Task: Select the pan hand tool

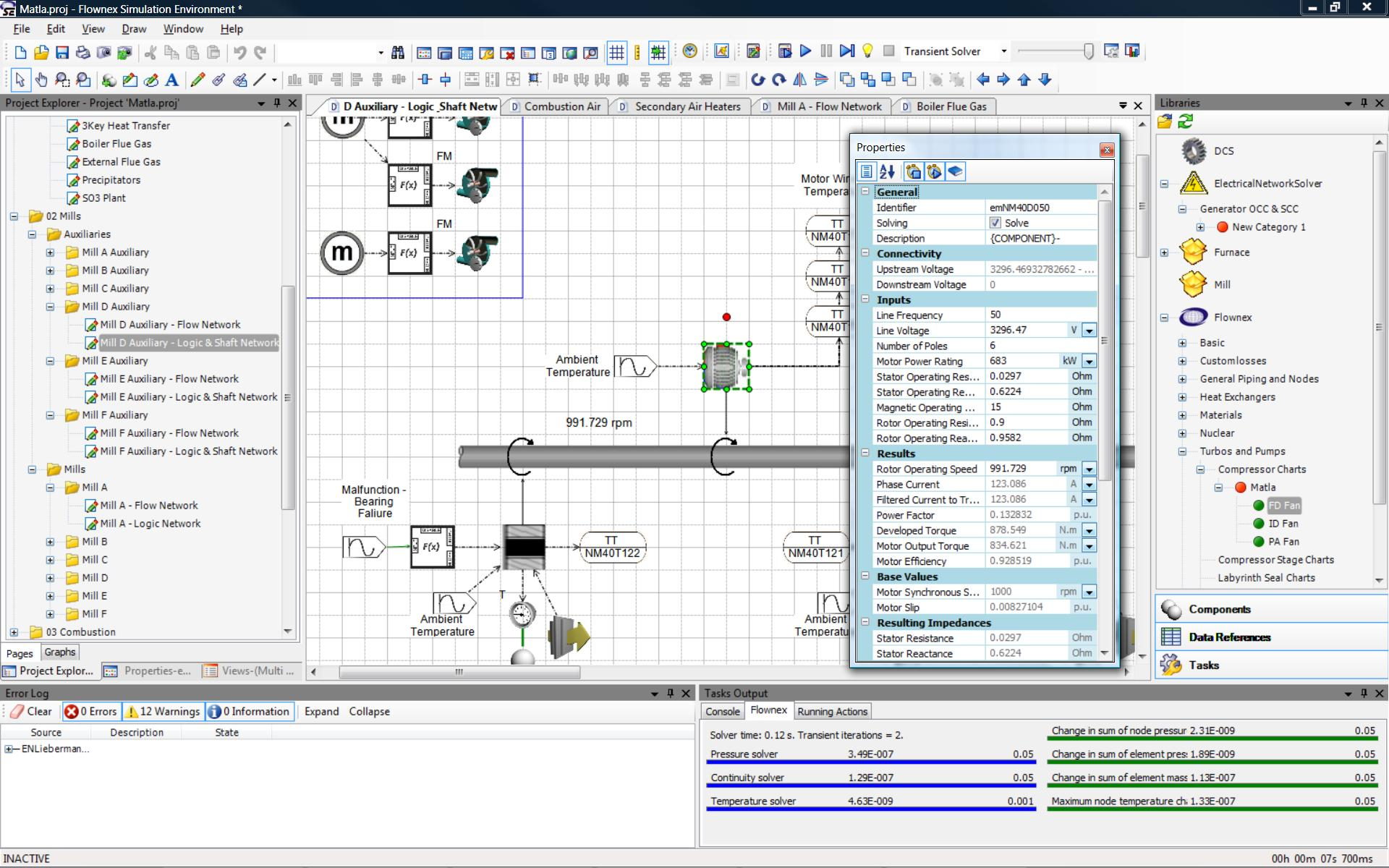Action: tap(41, 80)
